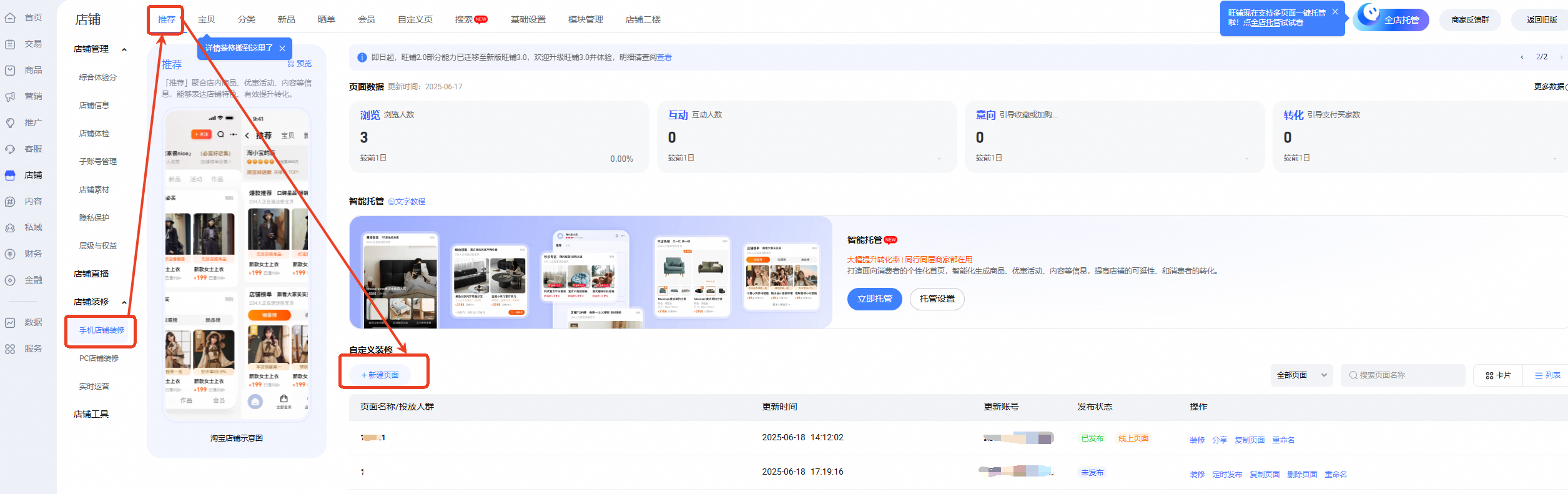This screenshot has height=494, width=1568.
Task: Click 装修 for the 已发布 page row
Action: pos(1197,440)
